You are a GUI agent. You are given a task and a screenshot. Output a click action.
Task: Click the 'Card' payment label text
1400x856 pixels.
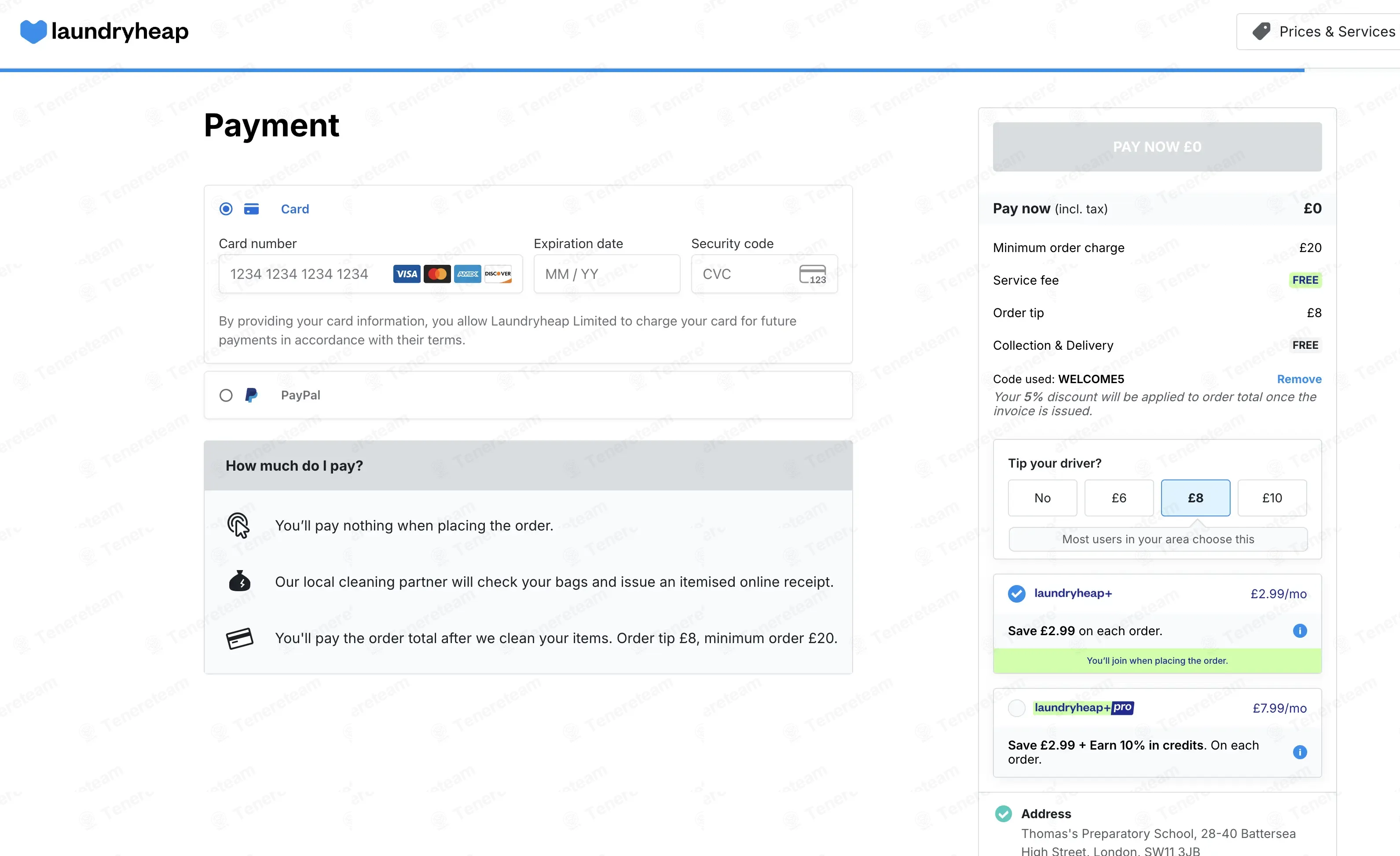295,209
